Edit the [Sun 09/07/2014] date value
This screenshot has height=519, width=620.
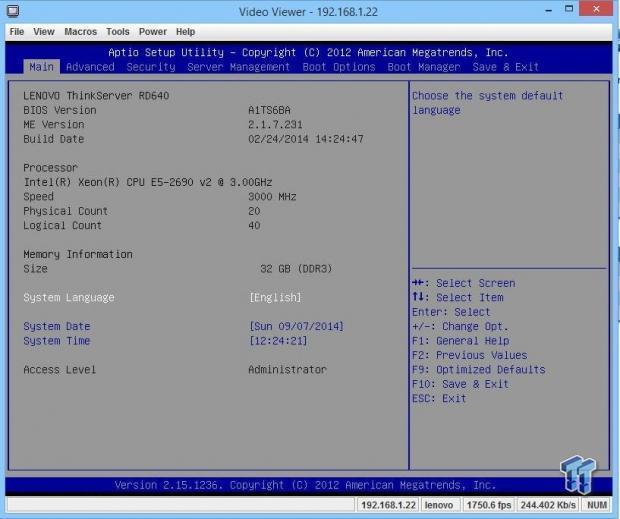click(x=296, y=326)
